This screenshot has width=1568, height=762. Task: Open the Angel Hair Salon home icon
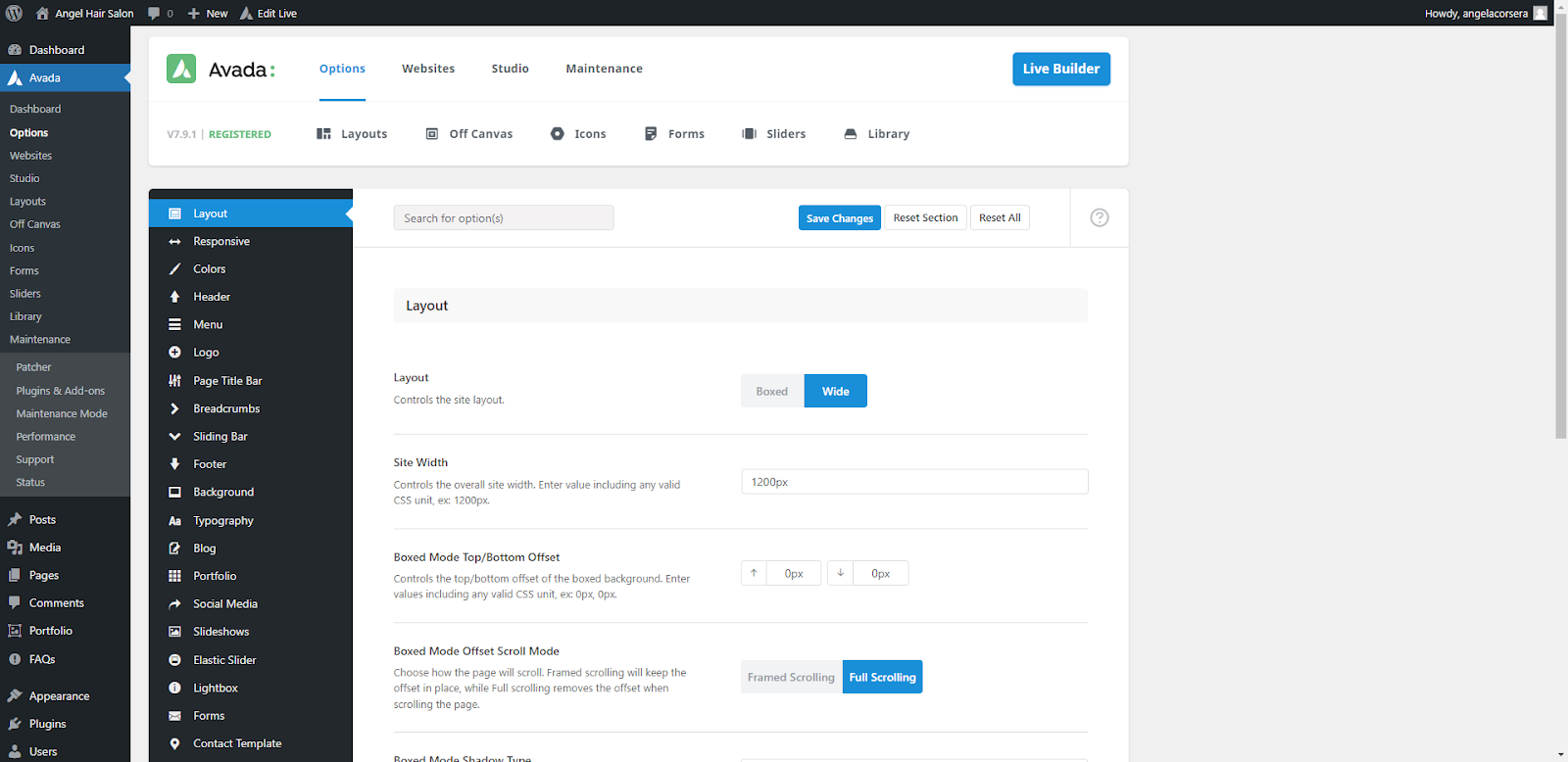[x=42, y=13]
